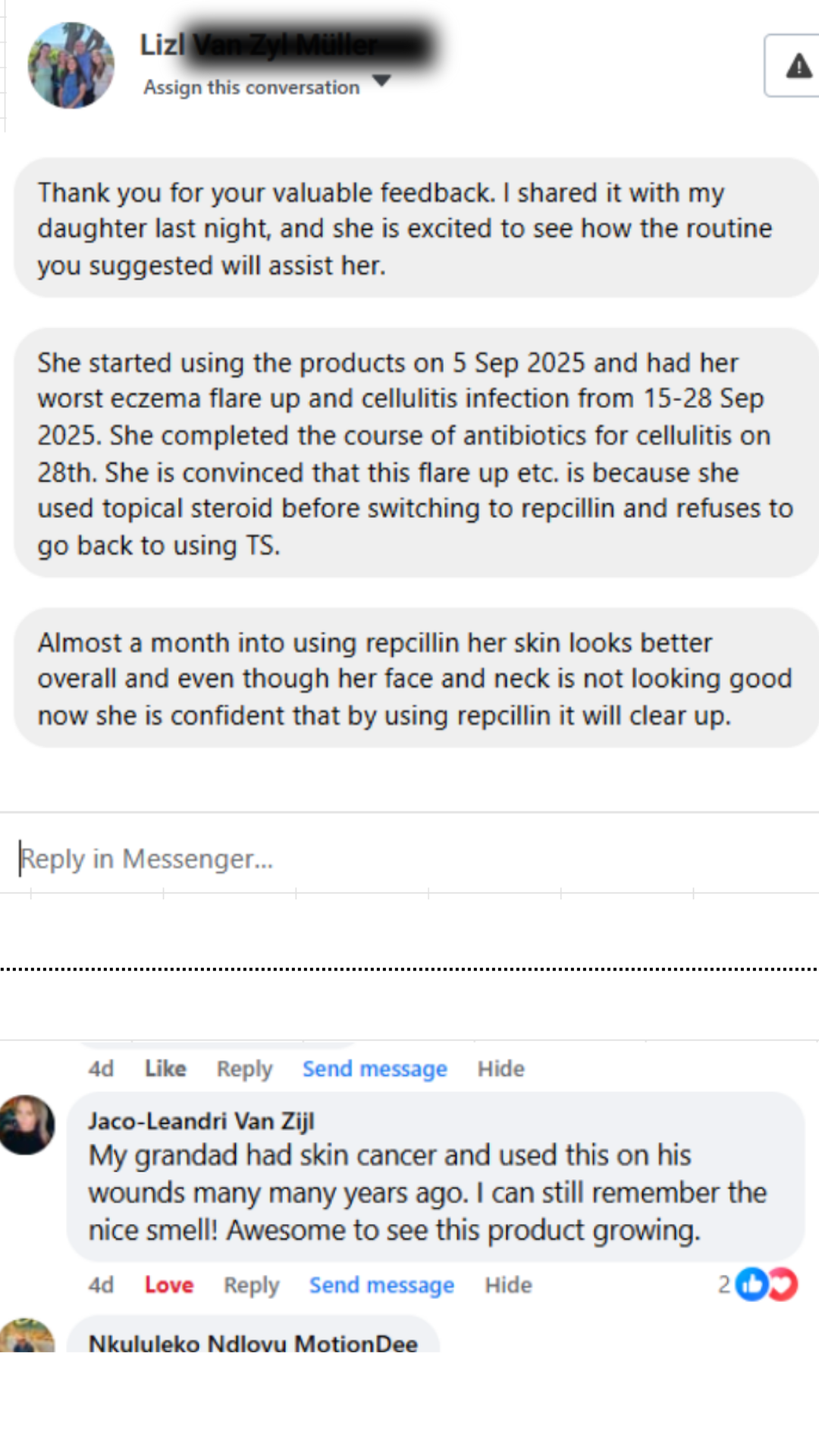Viewport: 819px width, 1456px height.
Task: Click Reply on the upper comment
Action: click(244, 1068)
